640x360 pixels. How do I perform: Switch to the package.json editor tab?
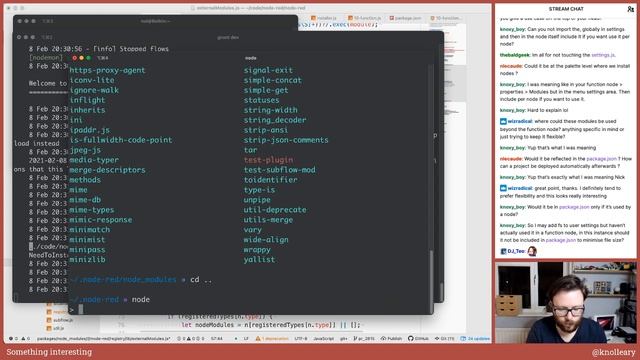pos(405,18)
